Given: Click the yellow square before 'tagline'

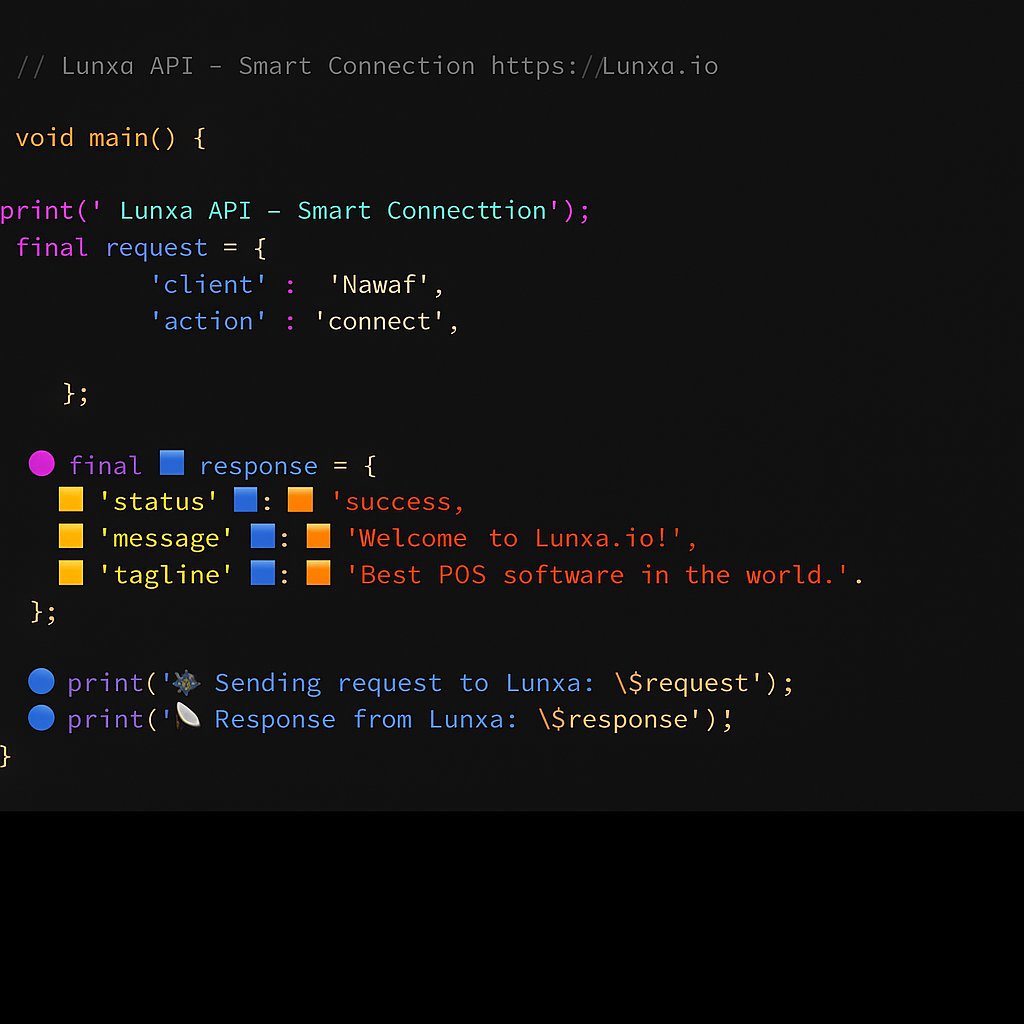Looking at the screenshot, I should 70,573.
